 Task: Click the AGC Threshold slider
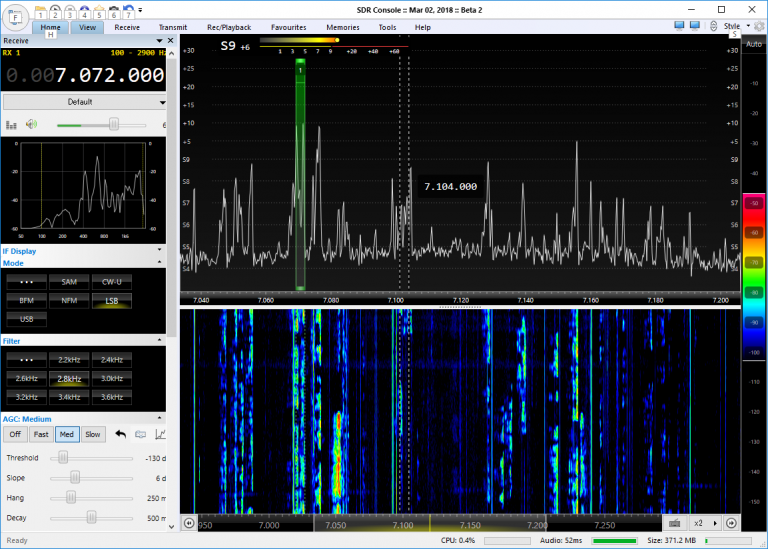tap(63, 457)
